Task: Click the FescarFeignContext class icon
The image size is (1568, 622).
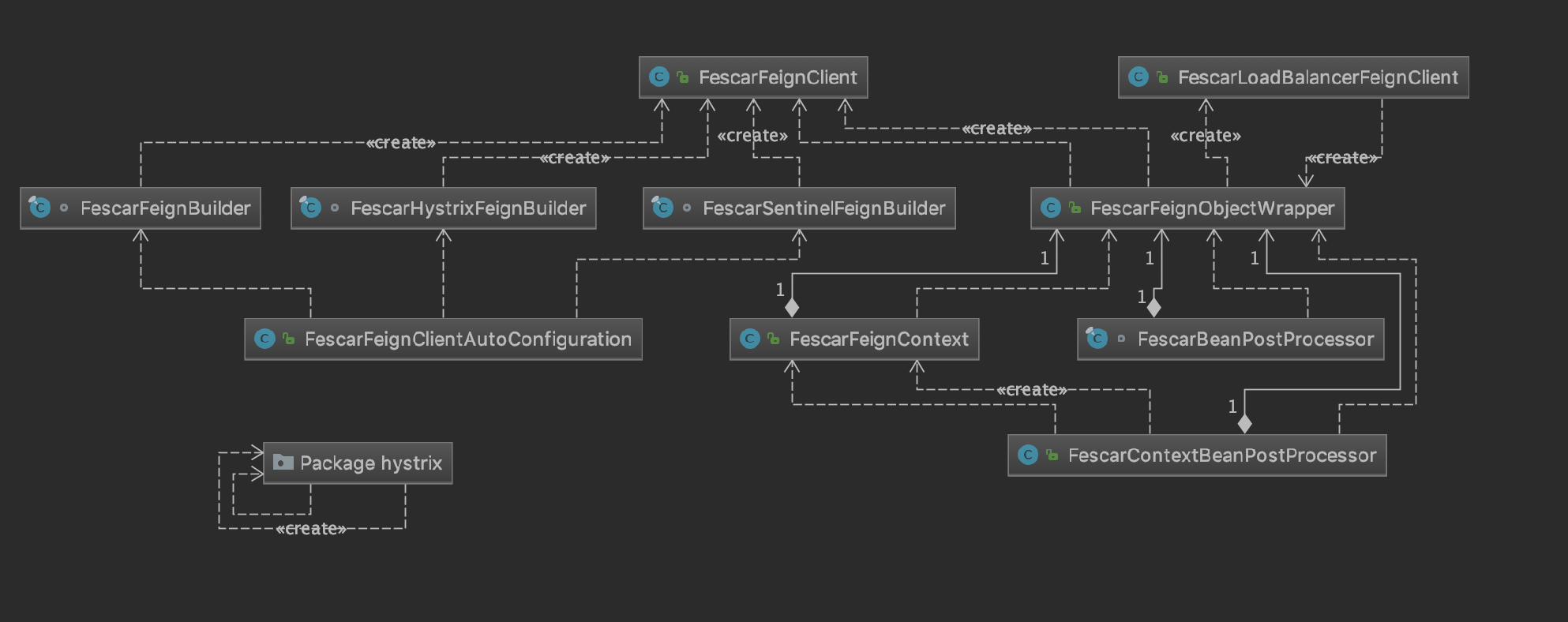Action: 750,339
